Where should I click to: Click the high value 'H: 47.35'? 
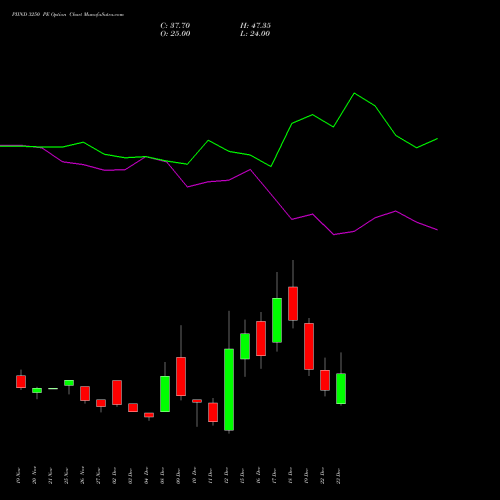255,26
